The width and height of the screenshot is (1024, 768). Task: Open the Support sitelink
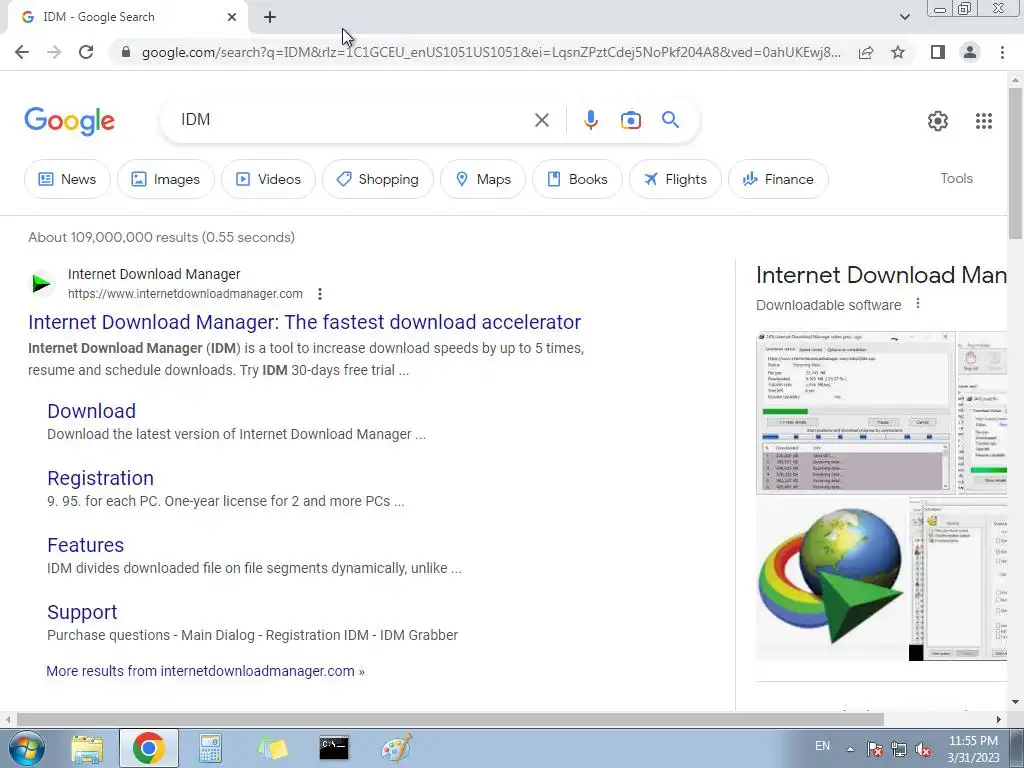coord(82,612)
